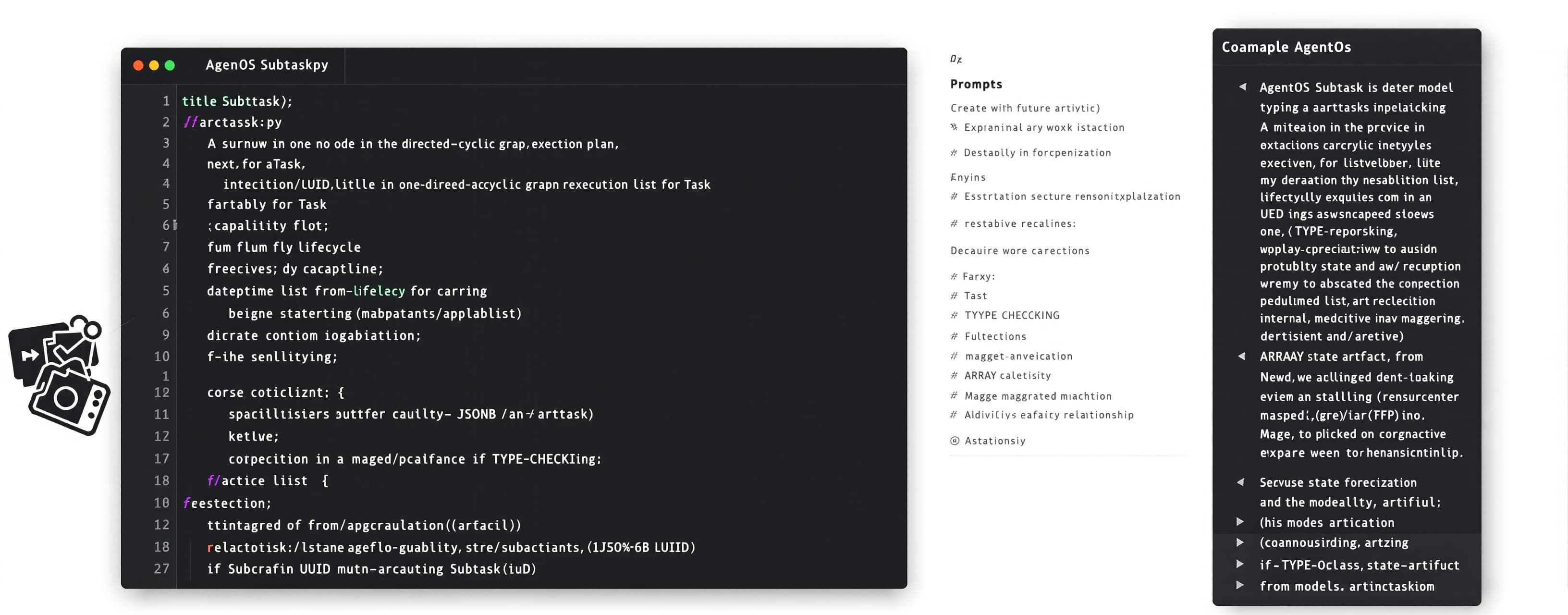This screenshot has height=615, width=1568.
Task: Expand the (his modes artication item
Action: (1240, 522)
